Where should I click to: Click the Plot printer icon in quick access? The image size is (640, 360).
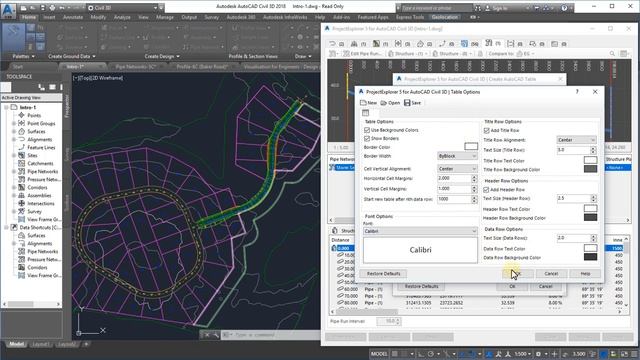(x=52, y=8)
